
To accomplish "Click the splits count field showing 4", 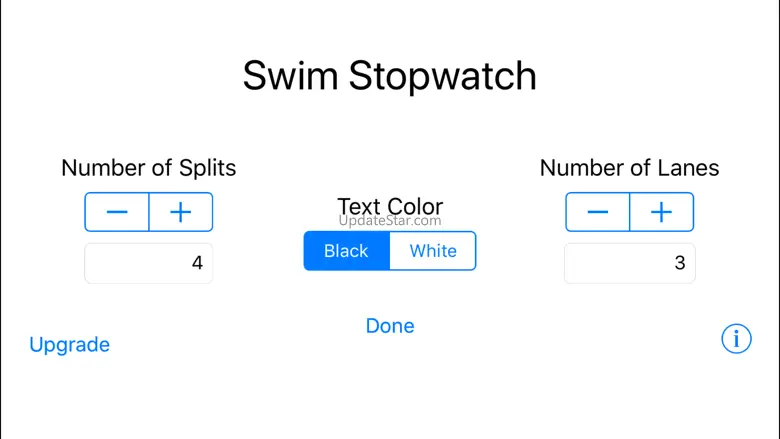I will (x=149, y=264).
